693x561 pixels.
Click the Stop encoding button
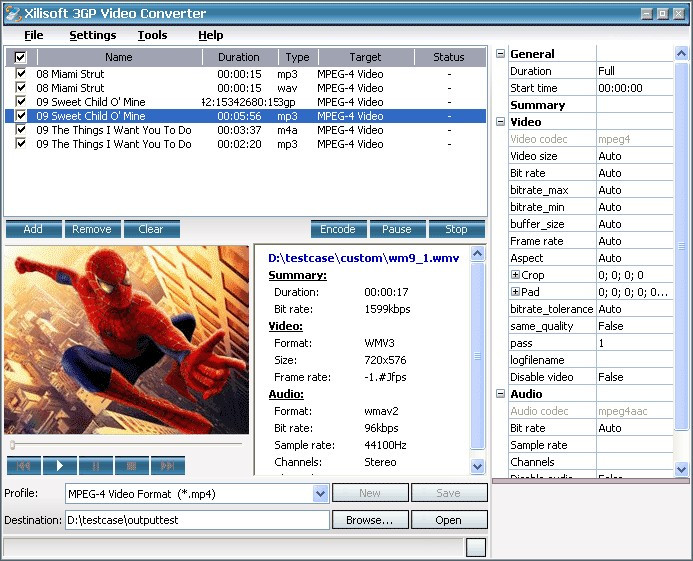coord(457,229)
